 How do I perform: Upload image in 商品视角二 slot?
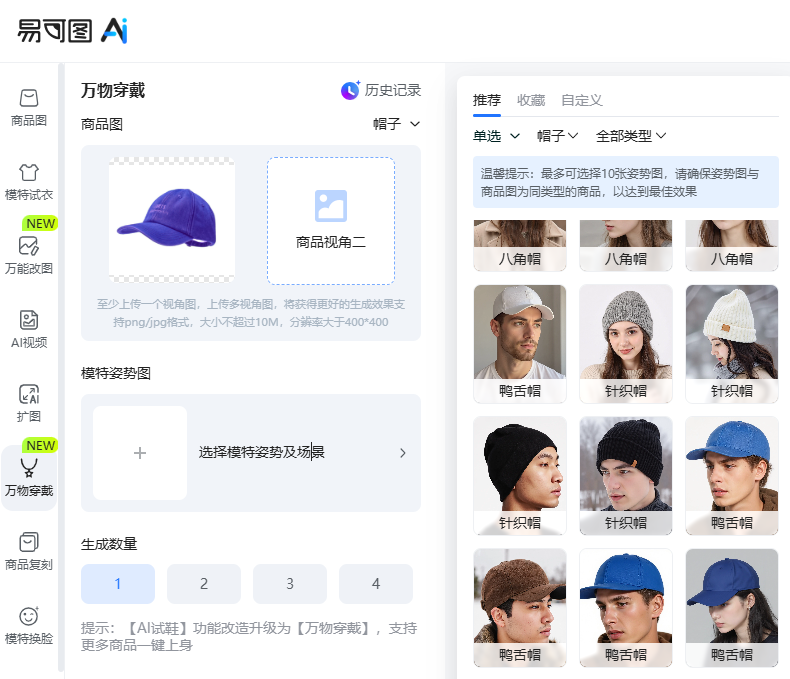[x=330, y=221]
